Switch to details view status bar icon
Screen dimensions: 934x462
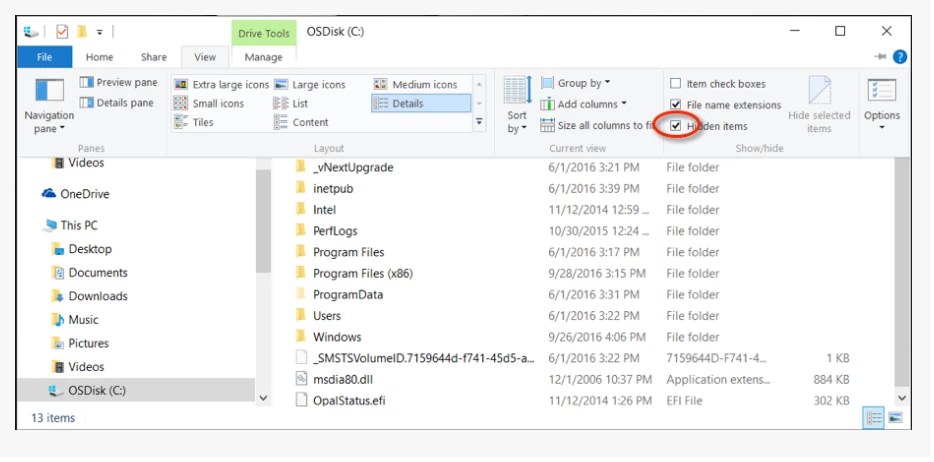coord(874,419)
